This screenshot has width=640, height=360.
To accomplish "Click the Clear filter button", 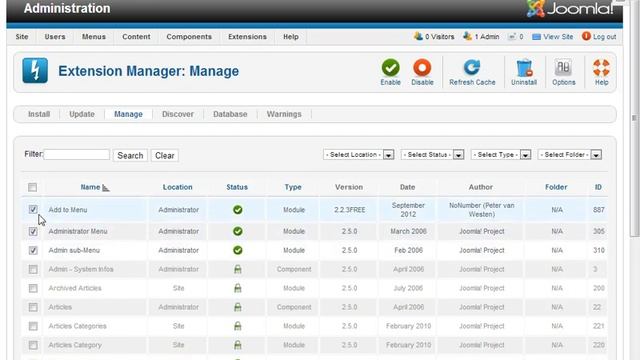I will click(164, 156).
